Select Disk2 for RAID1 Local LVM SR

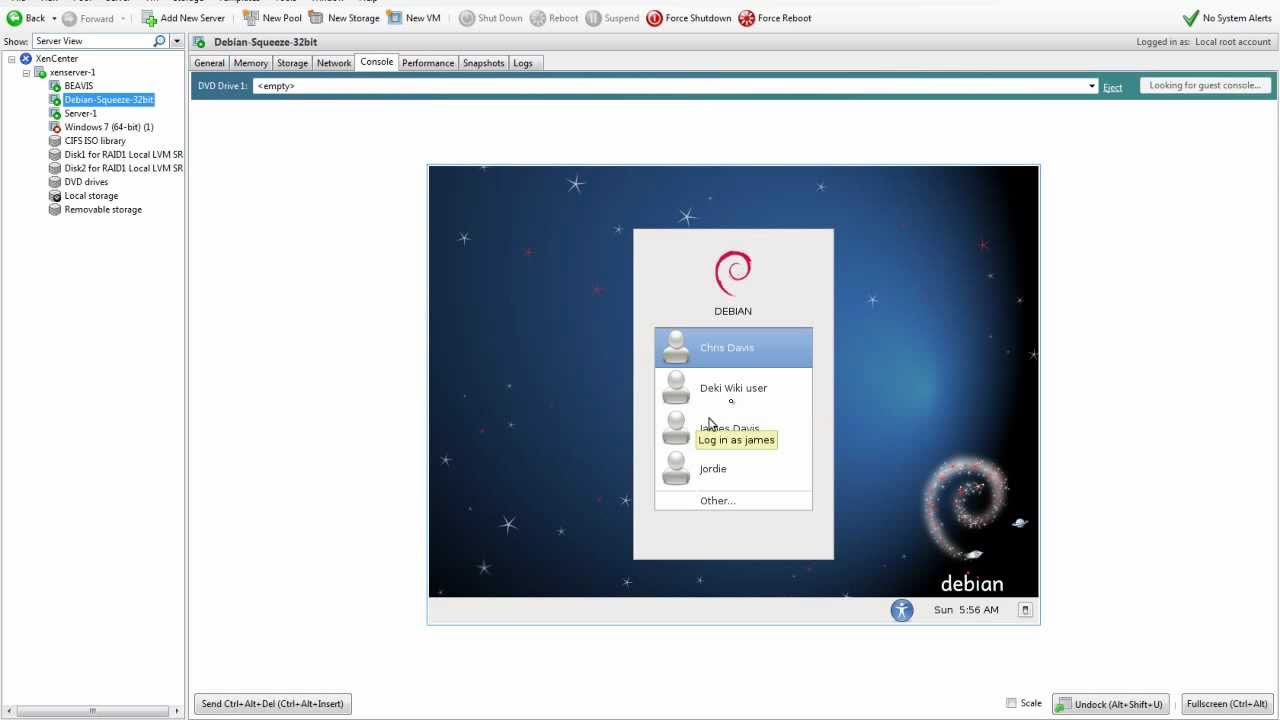[x=123, y=168]
